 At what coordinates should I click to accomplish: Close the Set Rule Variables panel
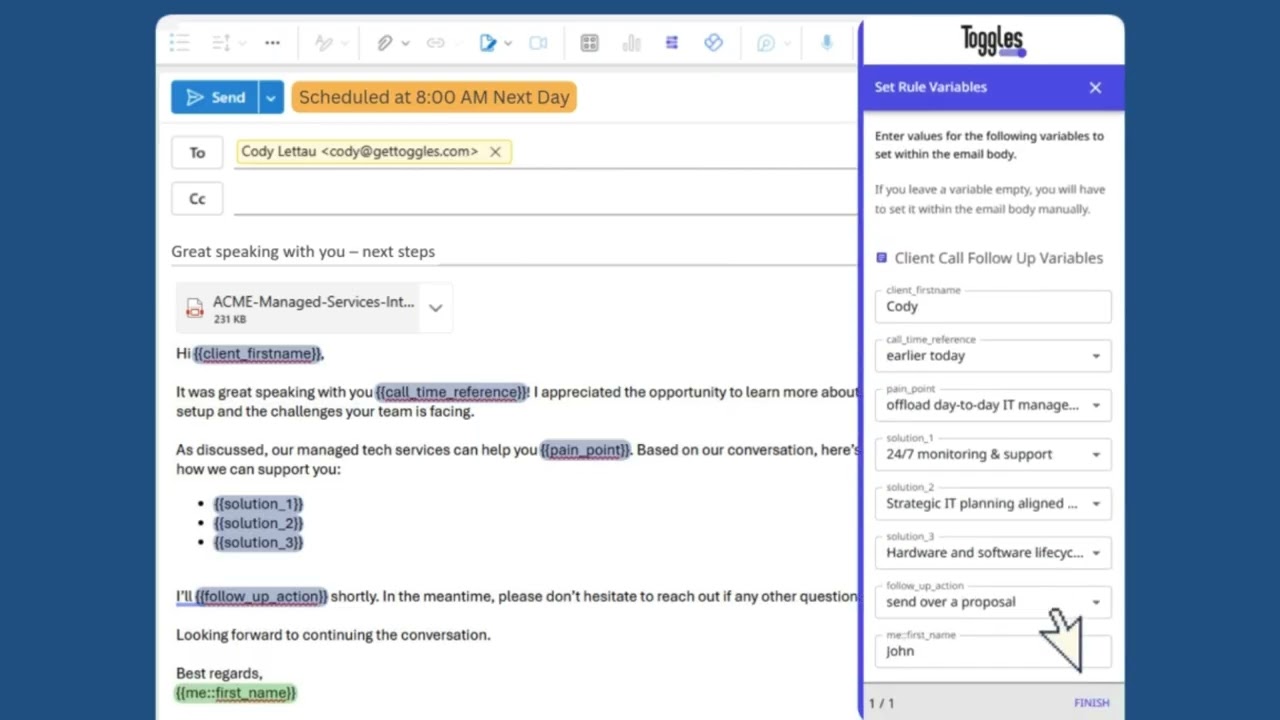(x=1095, y=88)
